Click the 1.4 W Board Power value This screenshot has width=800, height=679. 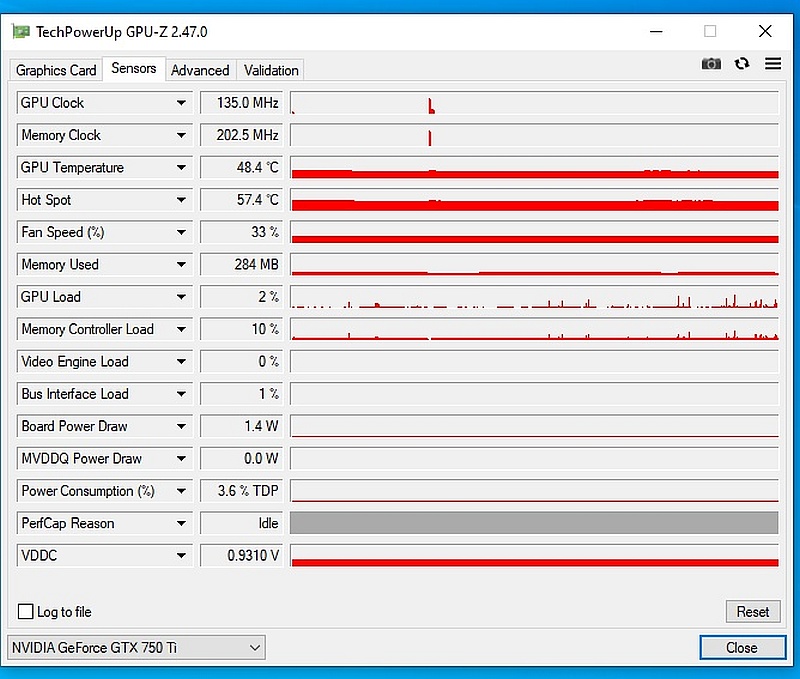241,426
